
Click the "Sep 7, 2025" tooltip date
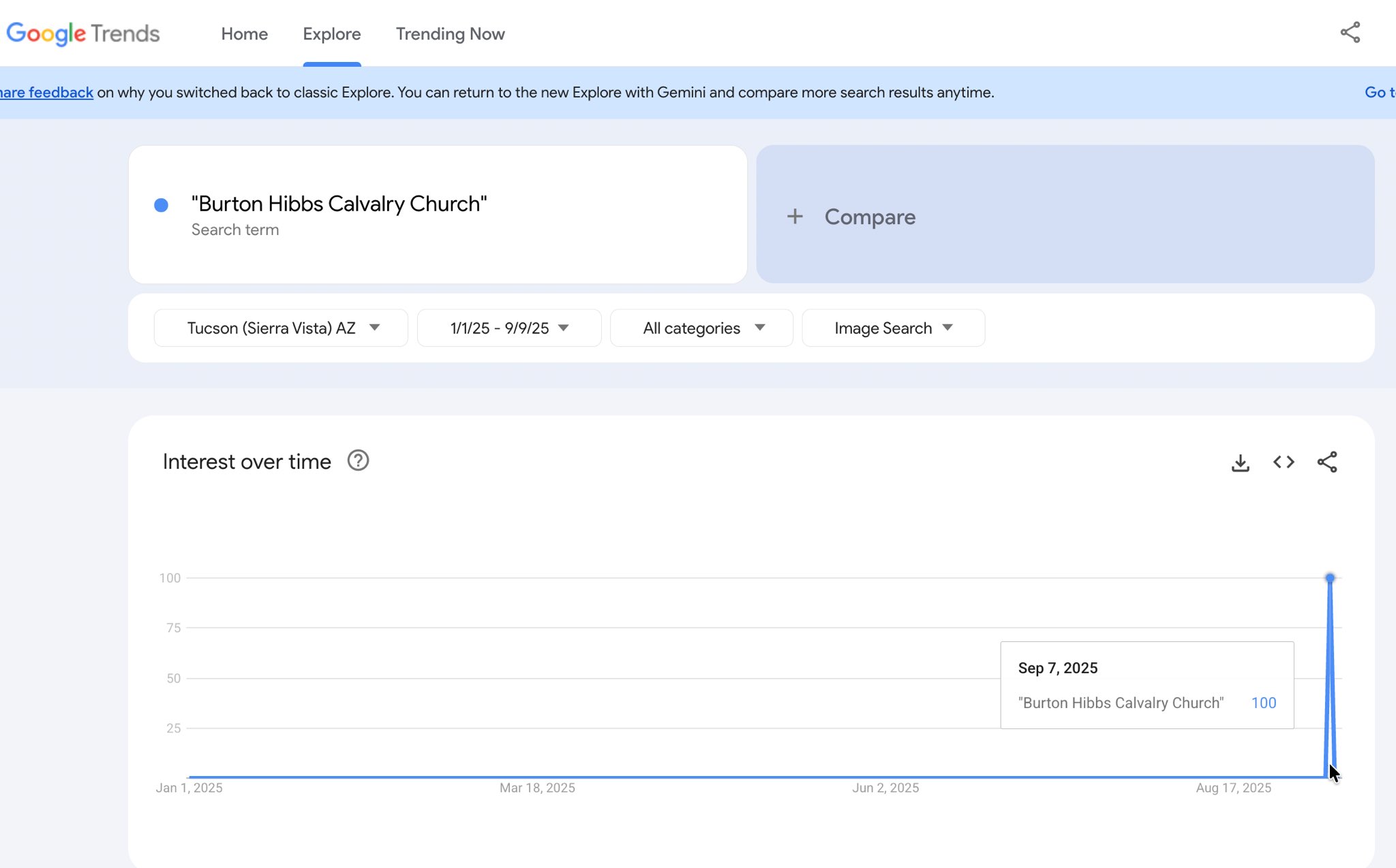pos(1058,668)
